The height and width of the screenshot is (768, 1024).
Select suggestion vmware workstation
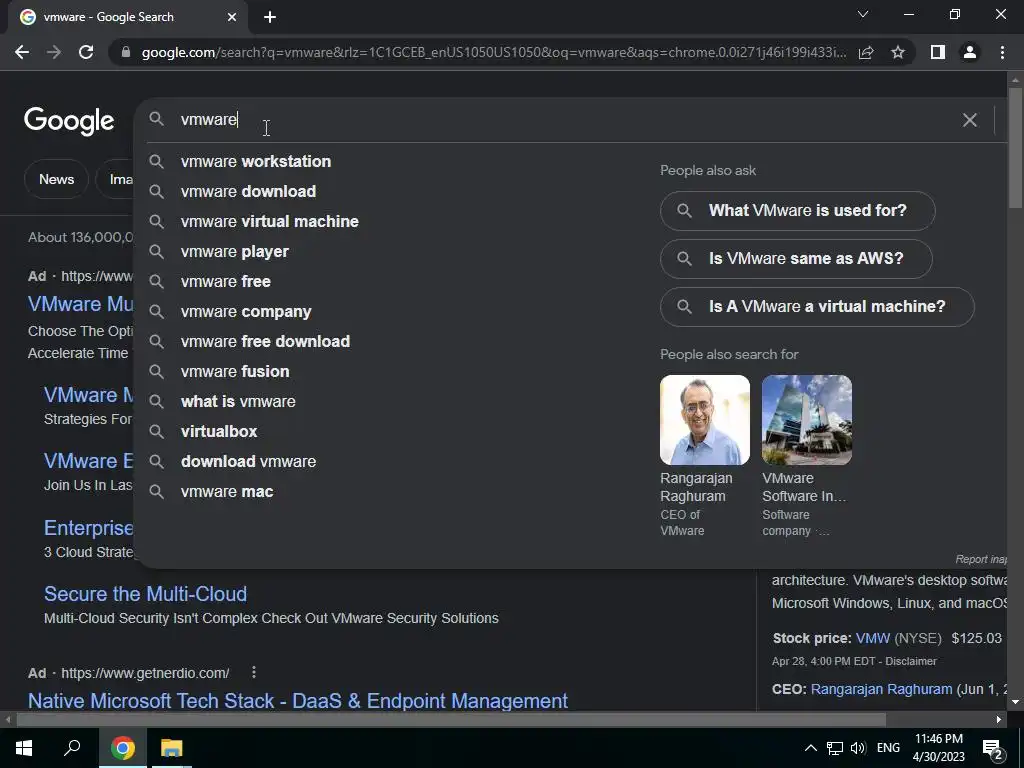(x=256, y=161)
